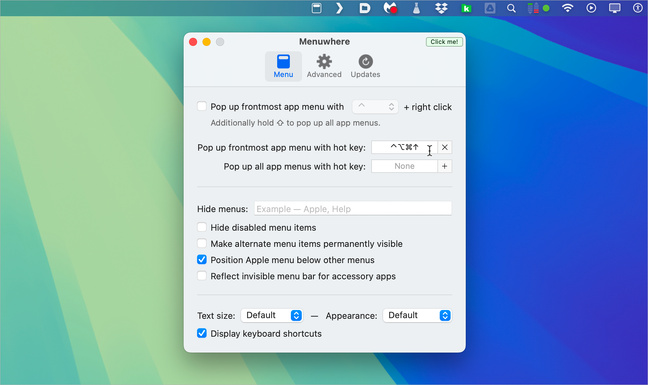This screenshot has width=648, height=385.
Task: Open the Dropbox menu bar icon
Action: click(x=441, y=8)
